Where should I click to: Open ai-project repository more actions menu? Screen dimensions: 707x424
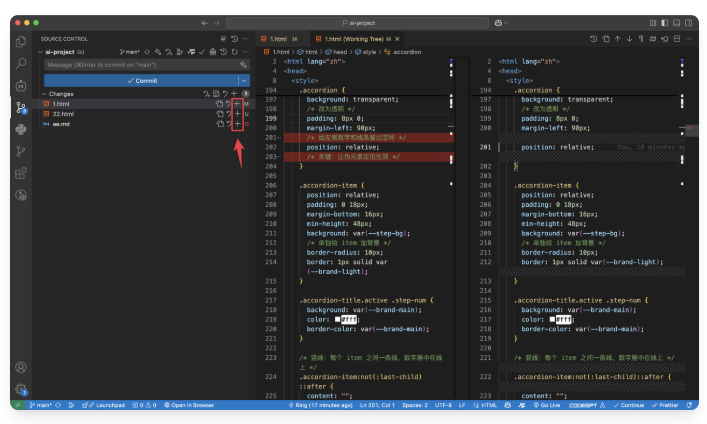pos(245,52)
